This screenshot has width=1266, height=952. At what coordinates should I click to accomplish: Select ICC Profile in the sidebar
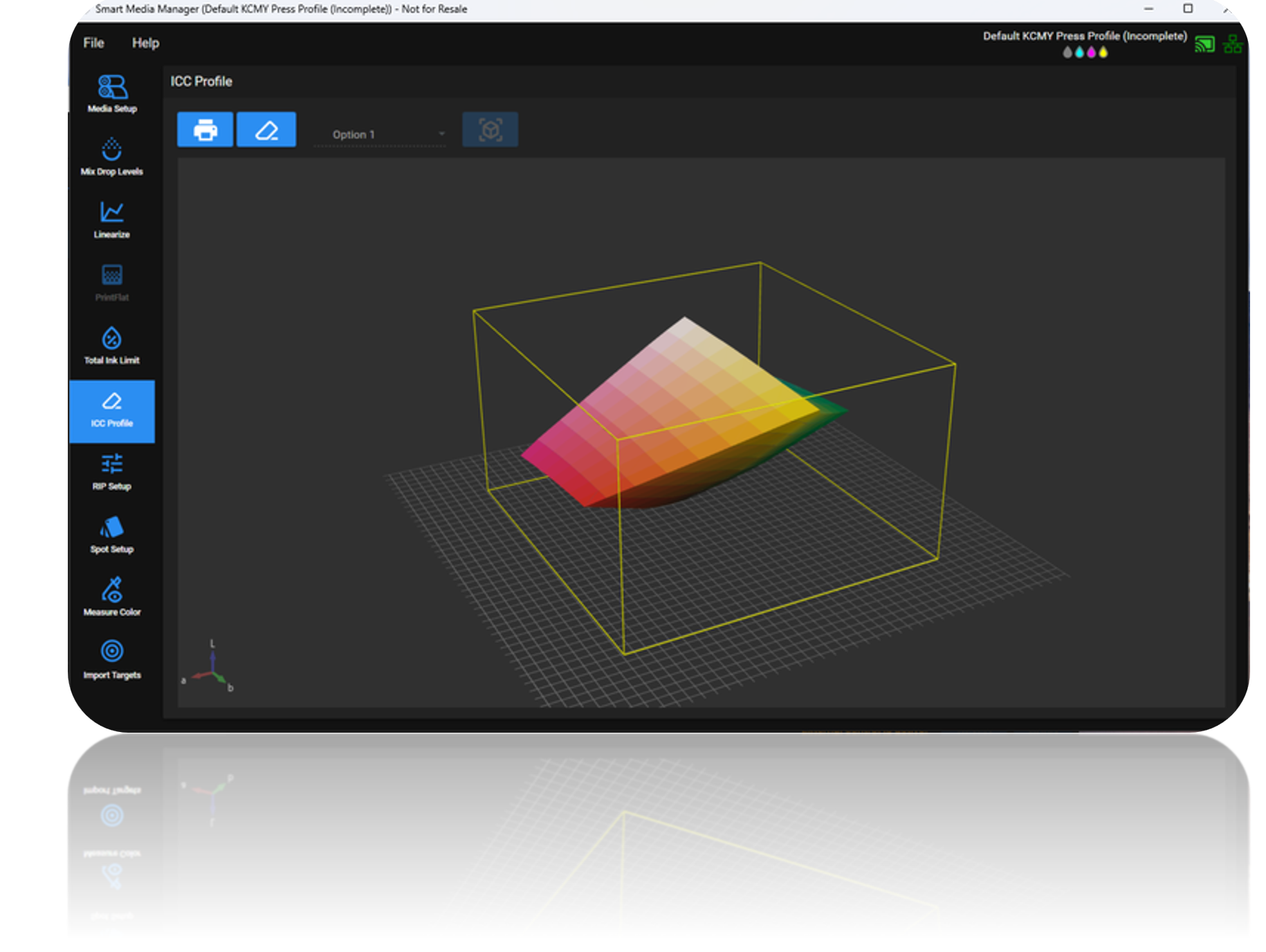tap(112, 411)
